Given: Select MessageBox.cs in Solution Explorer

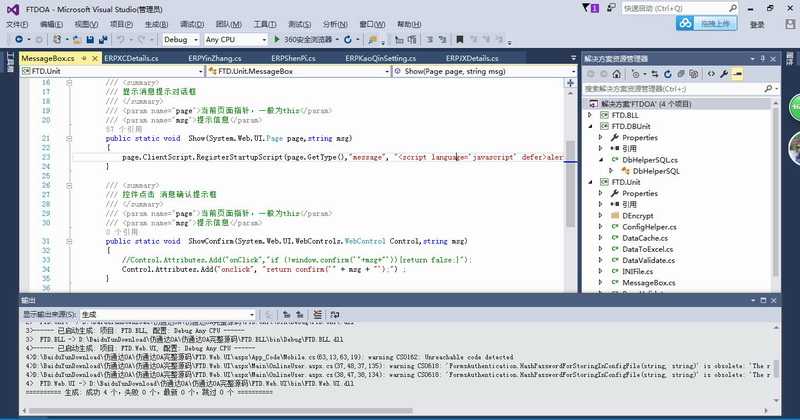Looking at the screenshot, I should click(648, 283).
